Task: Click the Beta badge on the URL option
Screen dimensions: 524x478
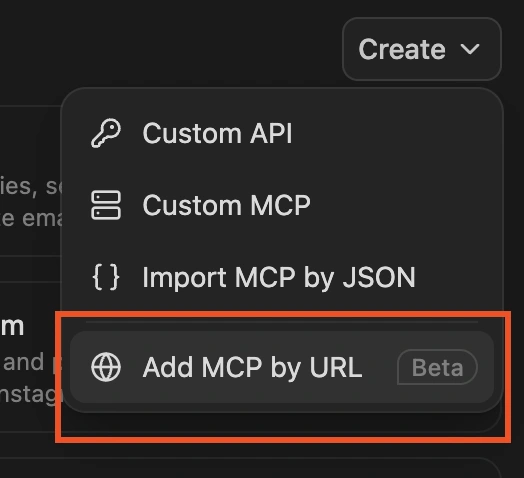Action: (x=437, y=367)
